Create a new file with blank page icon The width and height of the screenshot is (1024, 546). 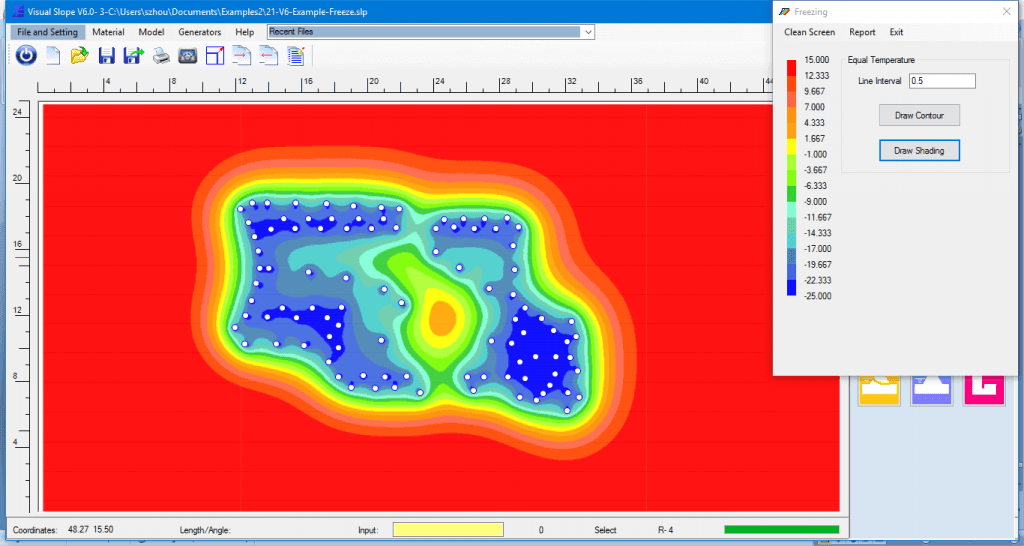(53, 56)
